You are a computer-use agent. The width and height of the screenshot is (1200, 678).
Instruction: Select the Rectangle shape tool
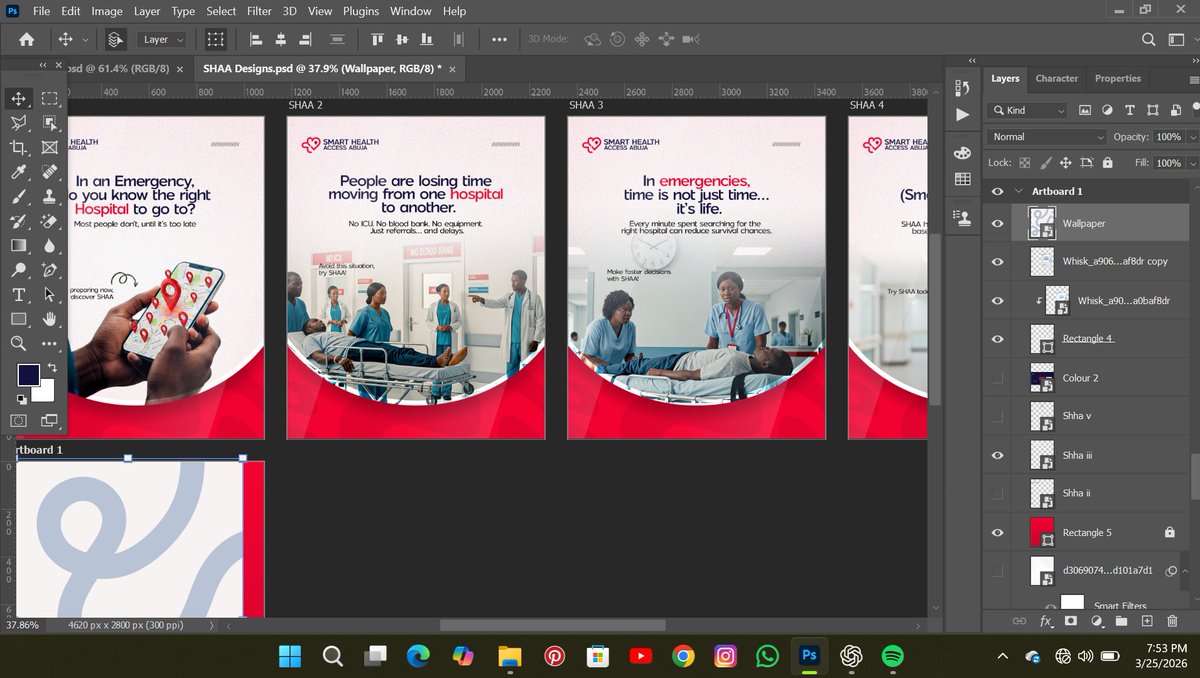(18, 319)
